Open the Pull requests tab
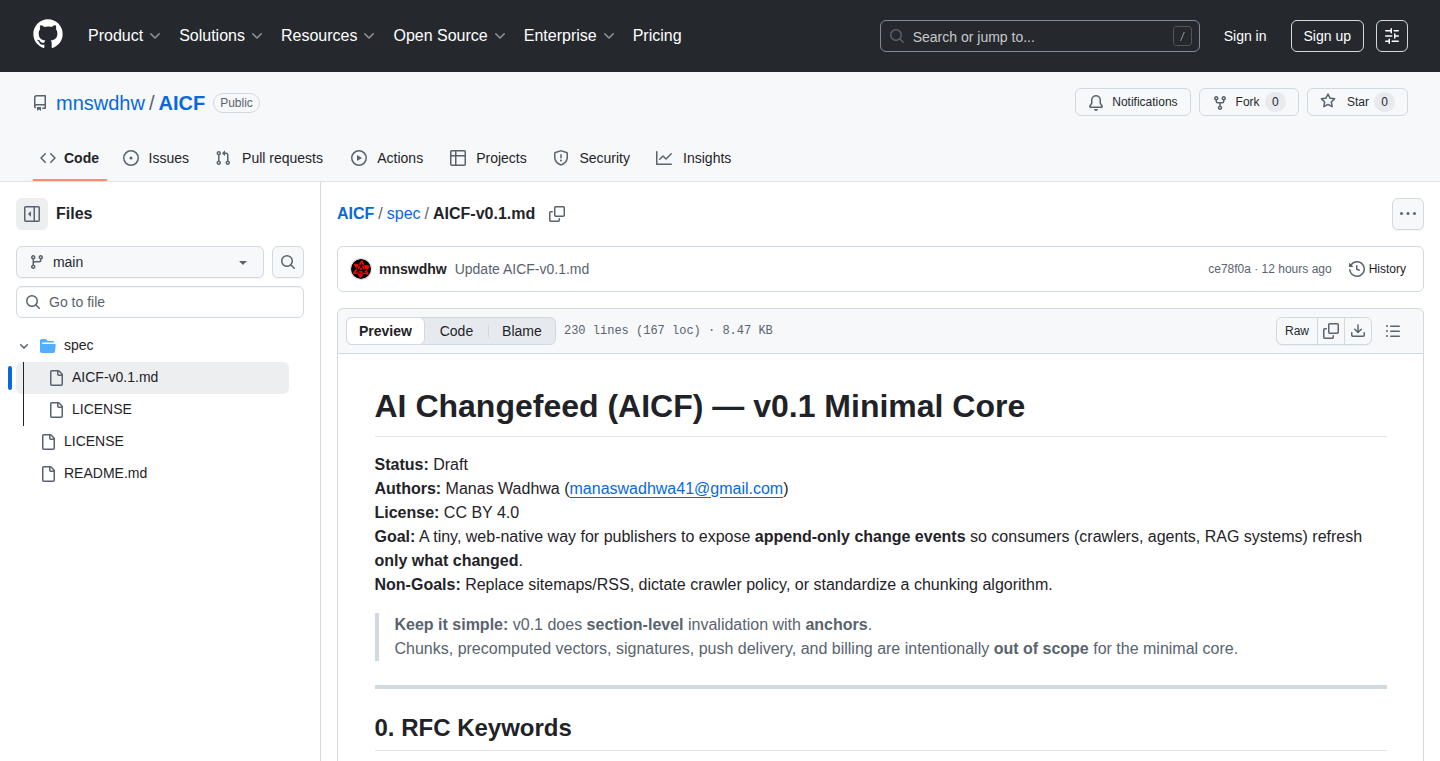Image resolution: width=1440 pixels, height=761 pixels. coord(269,158)
